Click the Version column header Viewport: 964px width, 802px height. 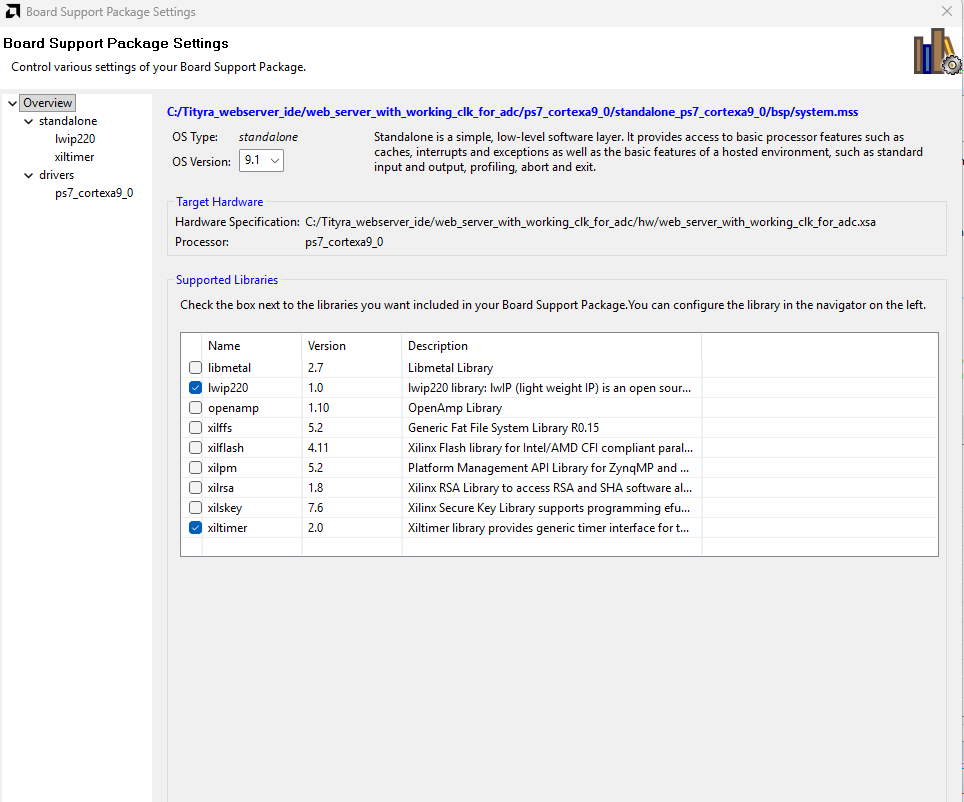tap(327, 346)
